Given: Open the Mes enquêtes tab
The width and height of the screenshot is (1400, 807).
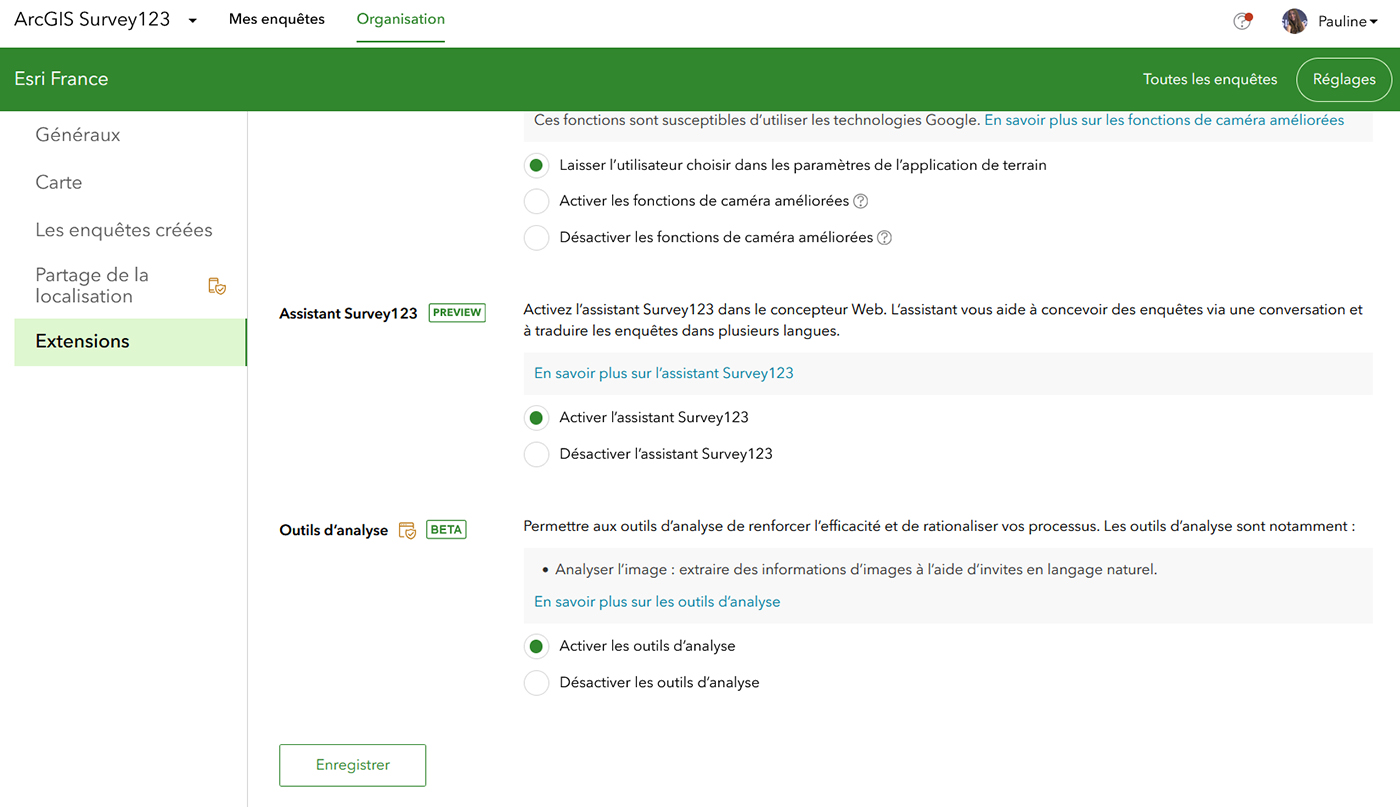Looking at the screenshot, I should pyautogui.click(x=276, y=18).
